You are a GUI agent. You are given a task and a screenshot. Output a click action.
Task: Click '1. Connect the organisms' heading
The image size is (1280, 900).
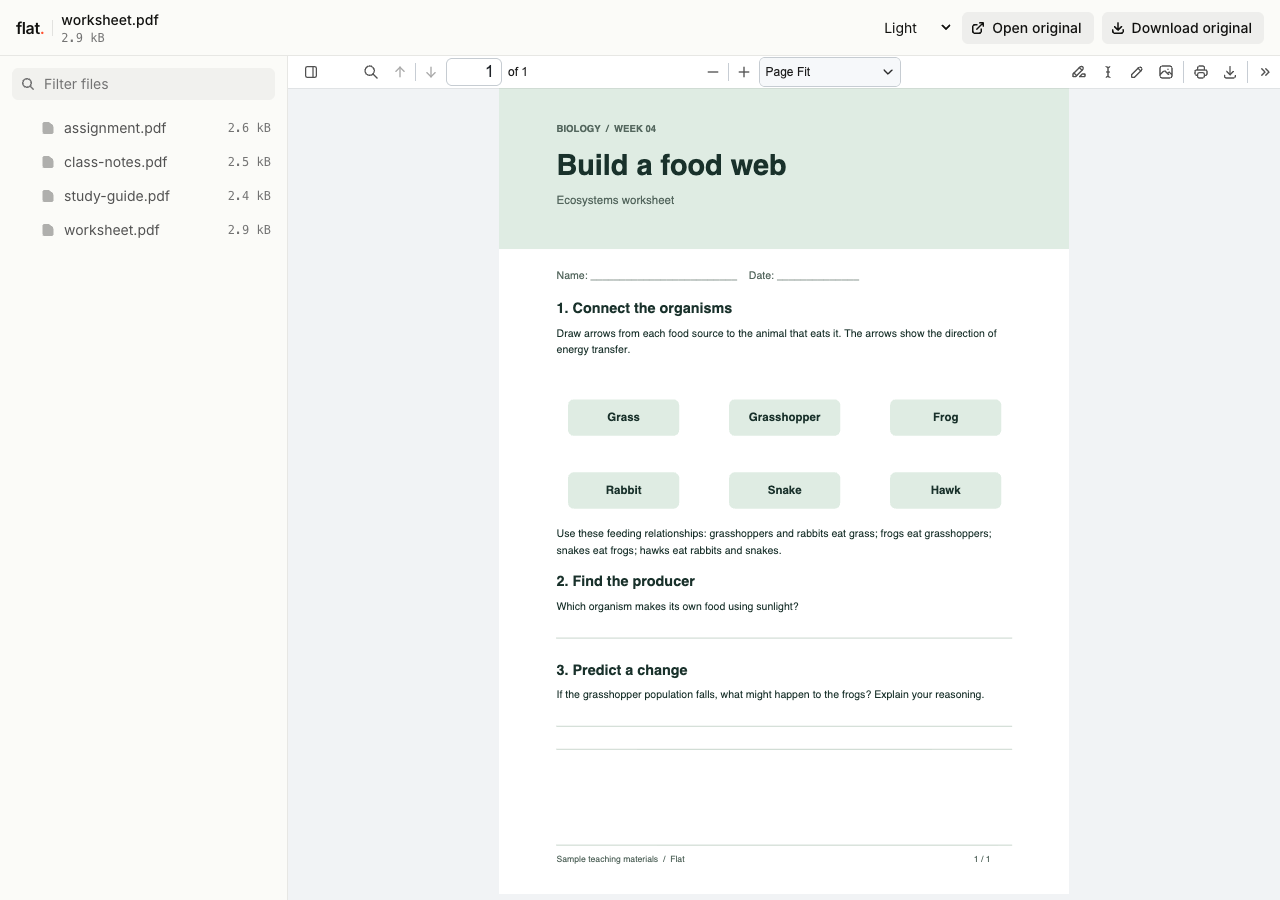644,308
